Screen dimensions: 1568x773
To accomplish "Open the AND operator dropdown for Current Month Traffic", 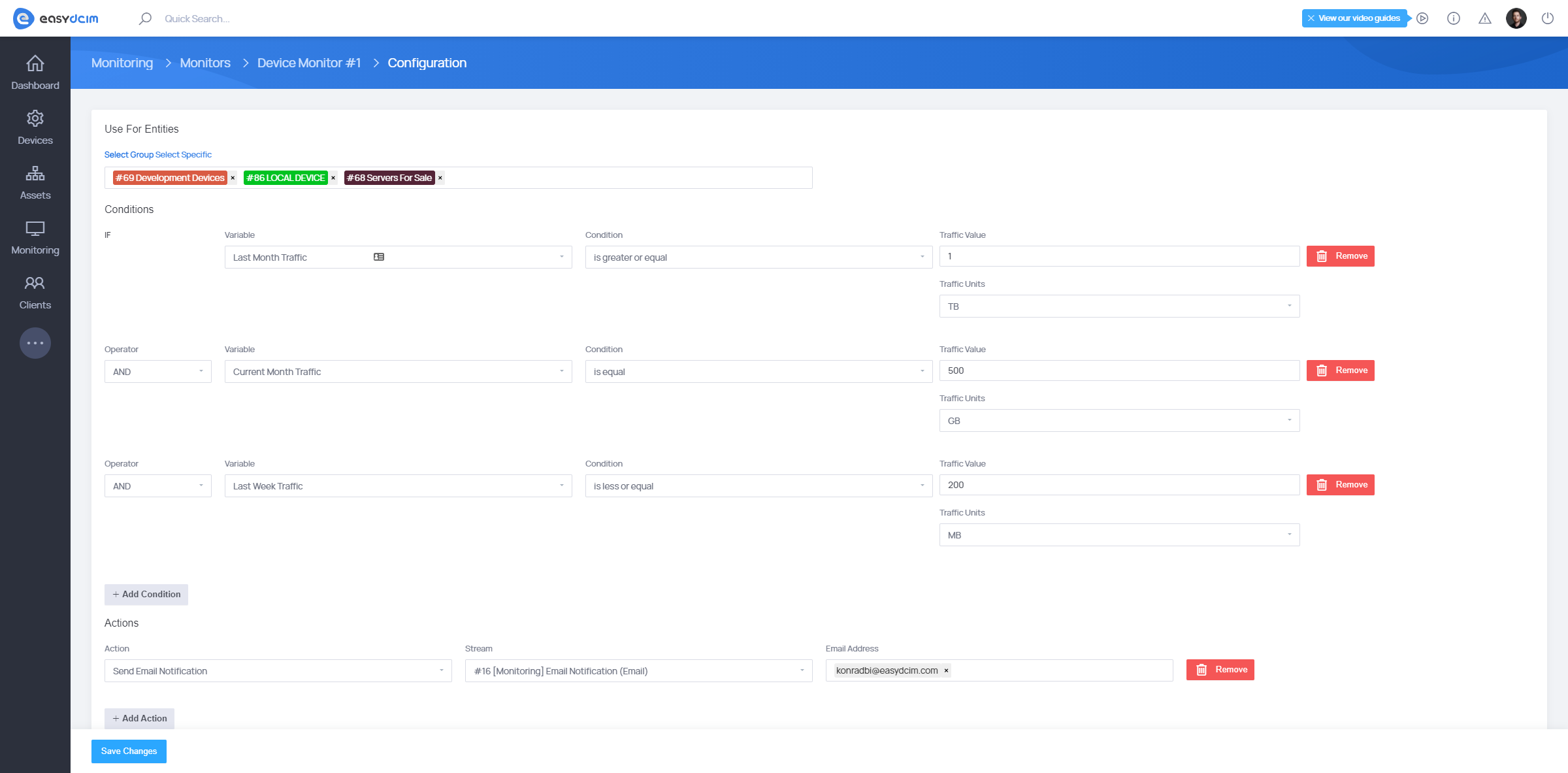I will coord(158,371).
